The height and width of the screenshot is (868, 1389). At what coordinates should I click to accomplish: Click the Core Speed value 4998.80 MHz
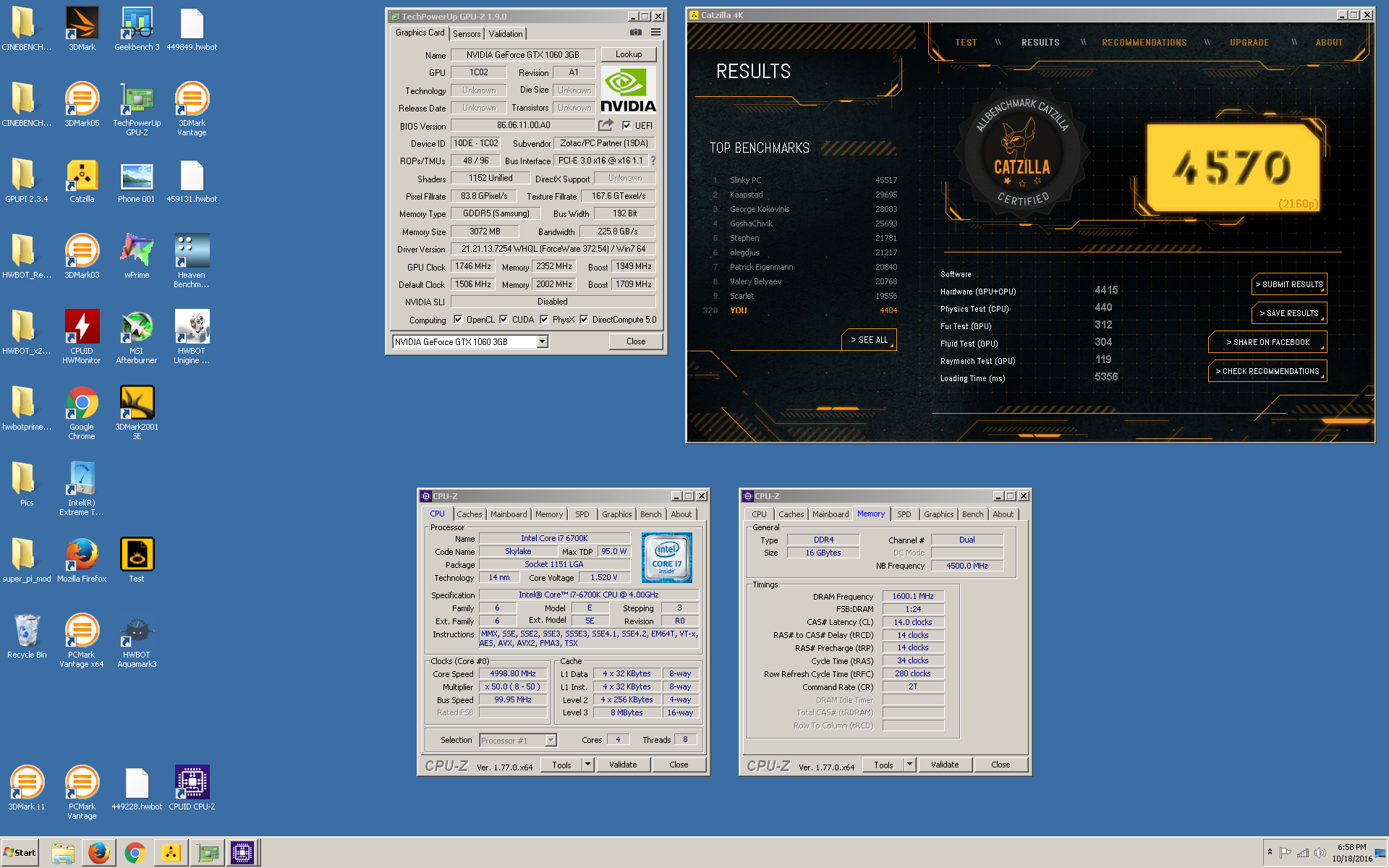pyautogui.click(x=513, y=673)
